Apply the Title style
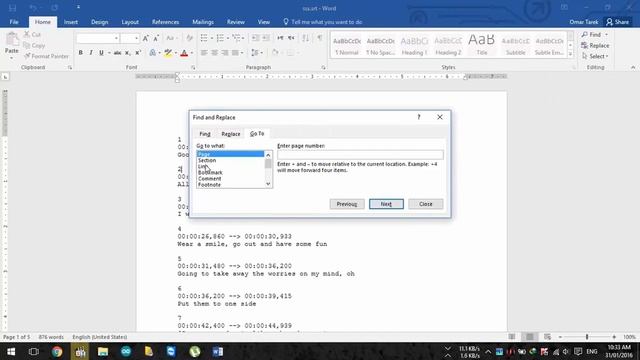640x360 pixels. tap(482, 45)
